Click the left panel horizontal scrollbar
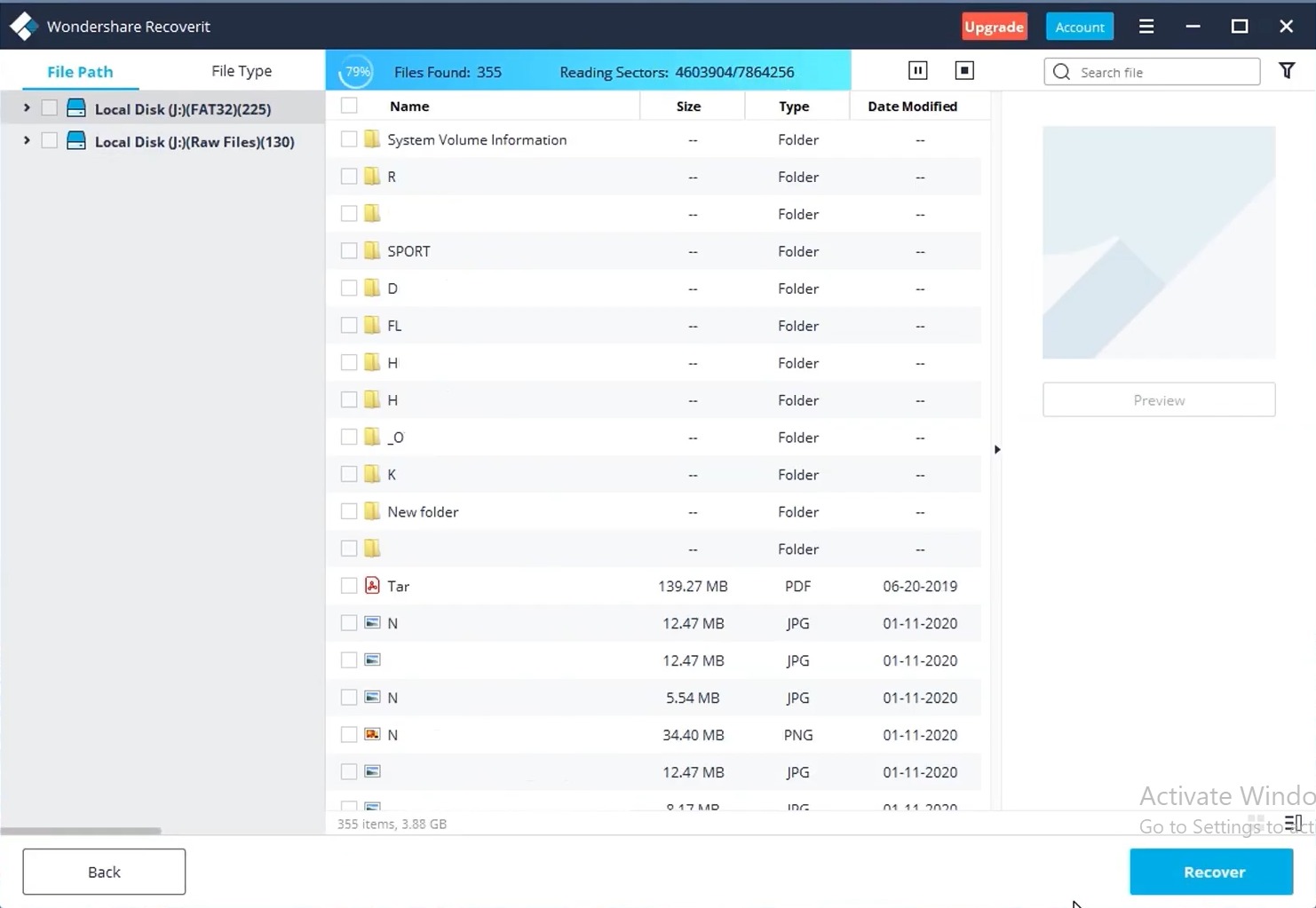 [81, 831]
